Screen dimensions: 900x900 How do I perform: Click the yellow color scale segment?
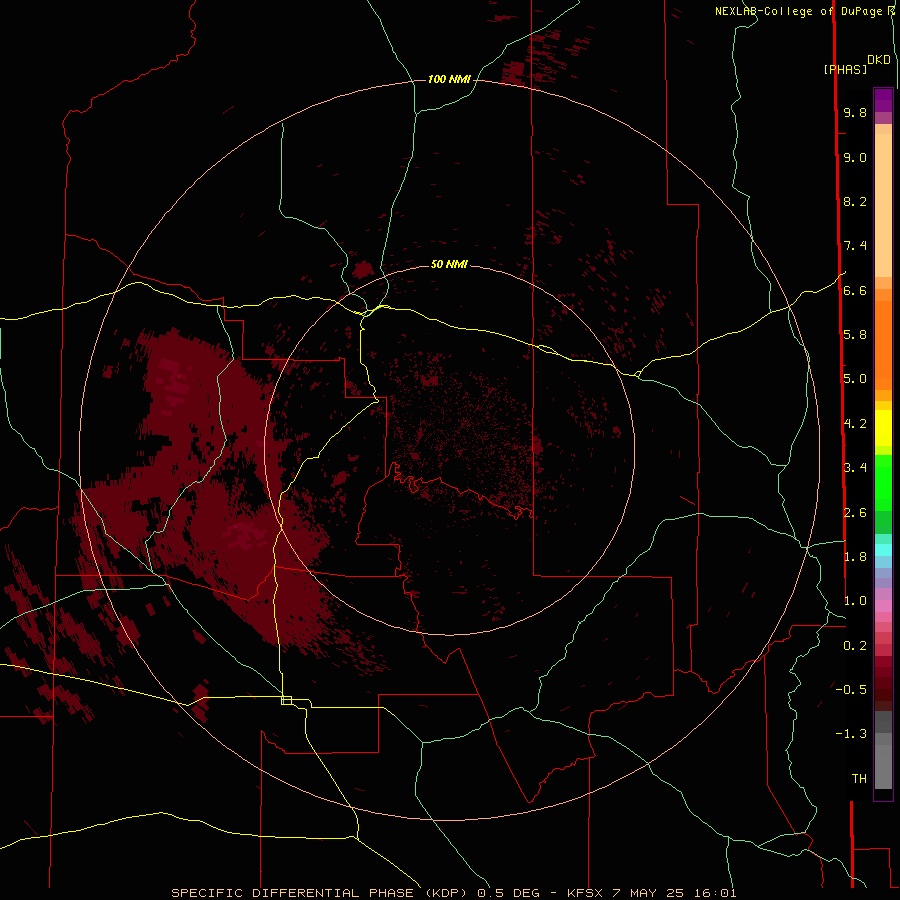pos(883,428)
